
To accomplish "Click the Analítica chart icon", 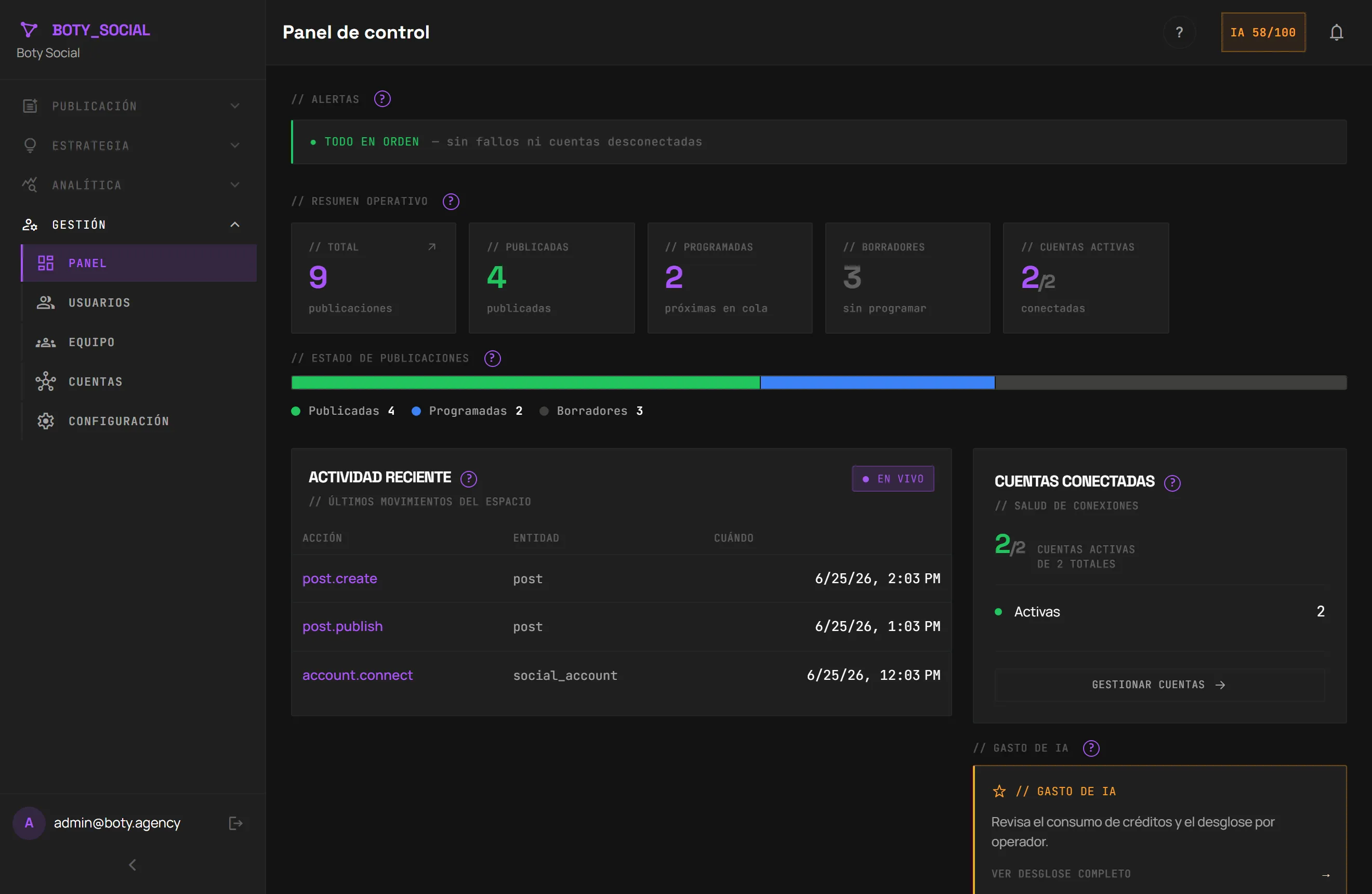I will 30,185.
